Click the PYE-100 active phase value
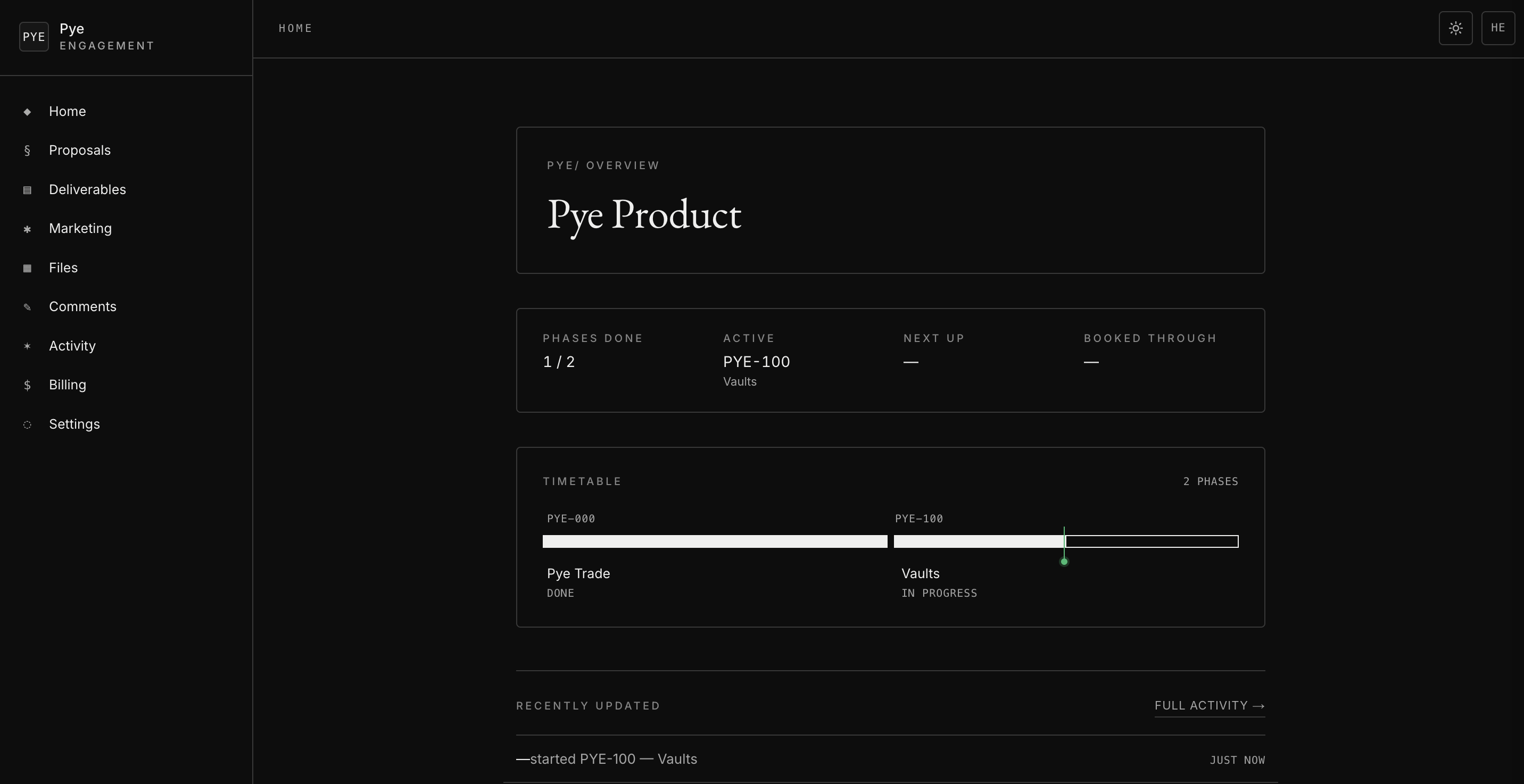1524x784 pixels. (756, 362)
